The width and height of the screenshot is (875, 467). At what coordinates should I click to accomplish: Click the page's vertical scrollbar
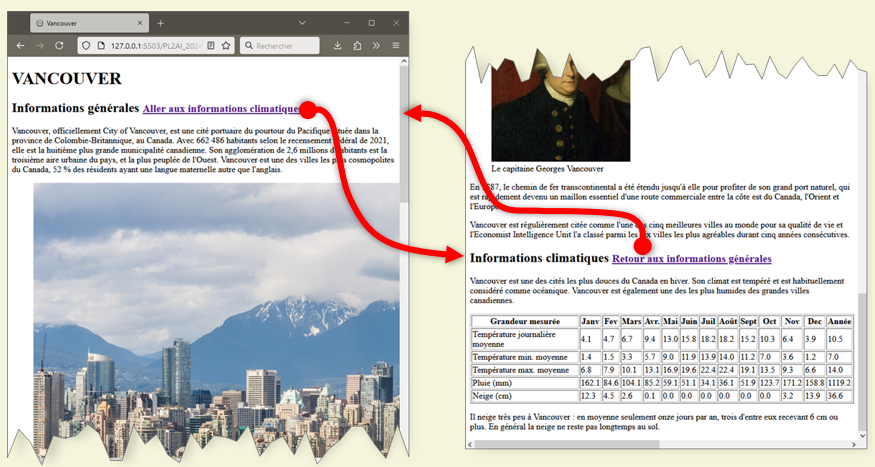pyautogui.click(x=404, y=150)
